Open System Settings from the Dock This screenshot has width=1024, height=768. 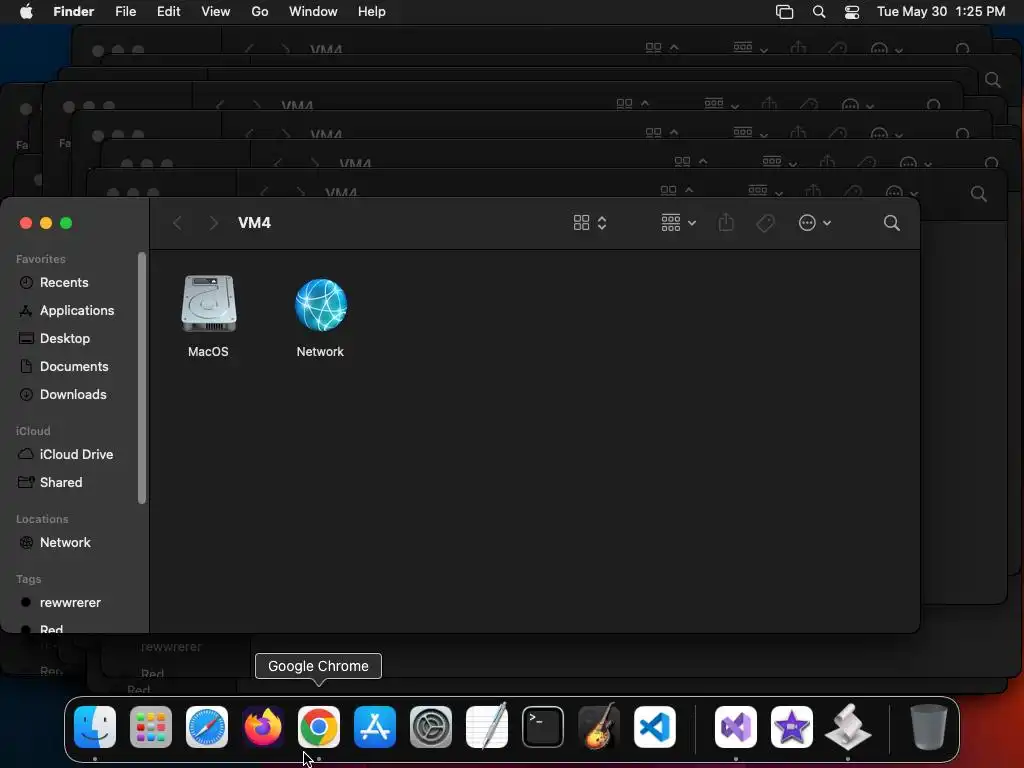pyautogui.click(x=431, y=727)
